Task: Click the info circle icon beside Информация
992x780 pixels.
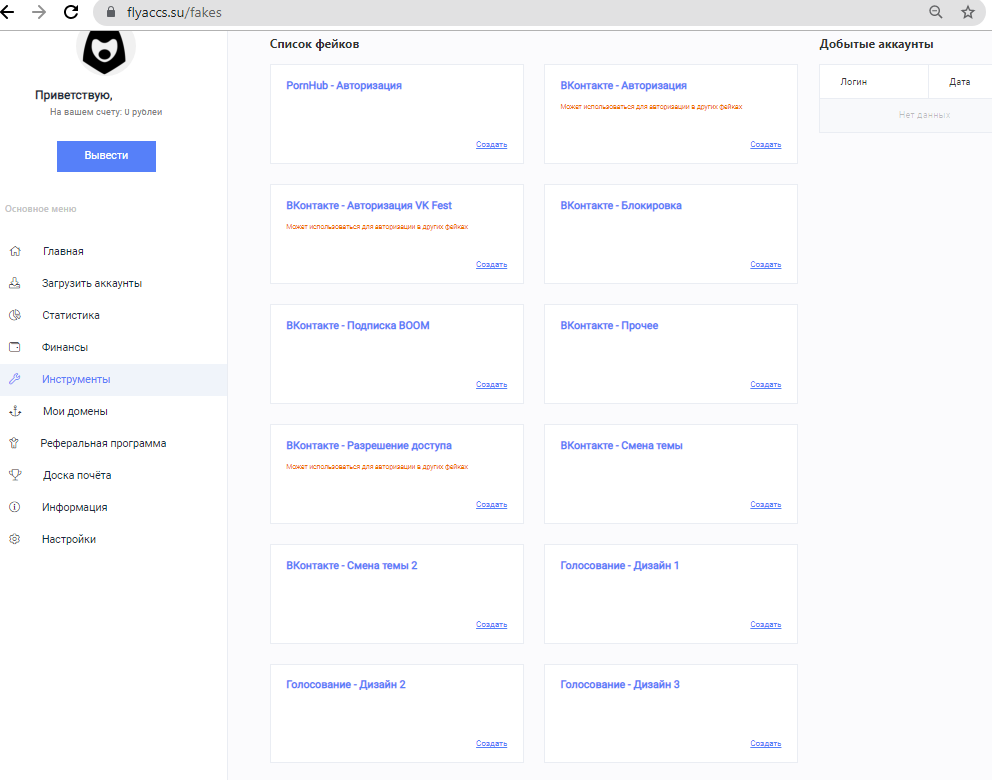Action: (x=15, y=507)
